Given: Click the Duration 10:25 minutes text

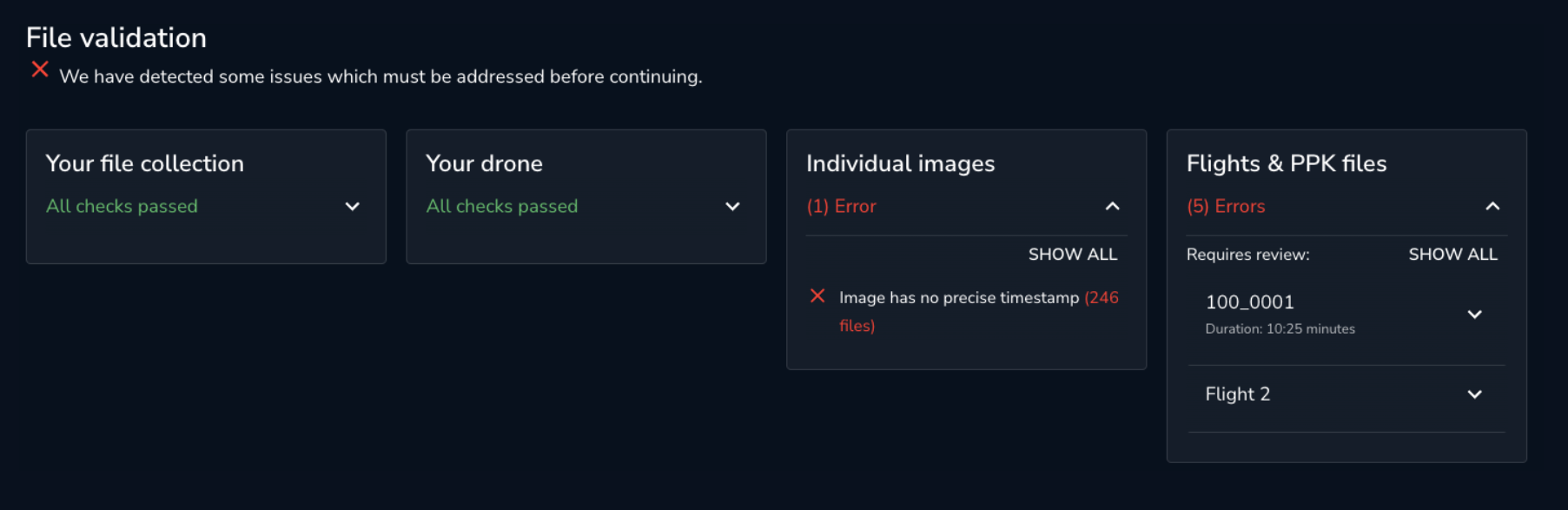Looking at the screenshot, I should tap(1279, 328).
